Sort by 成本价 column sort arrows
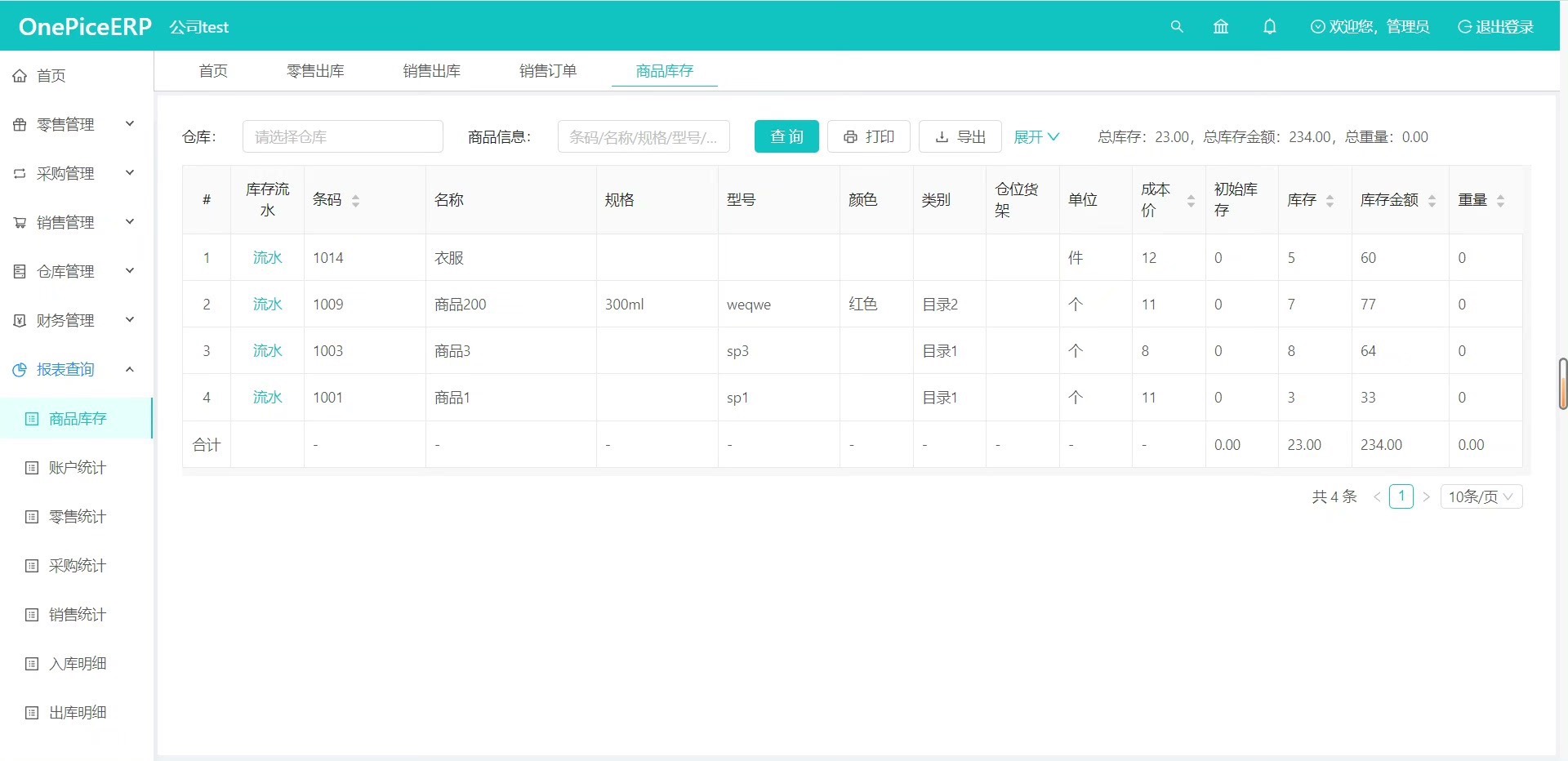Viewport: 1568px width, 761px height. pos(1191,201)
